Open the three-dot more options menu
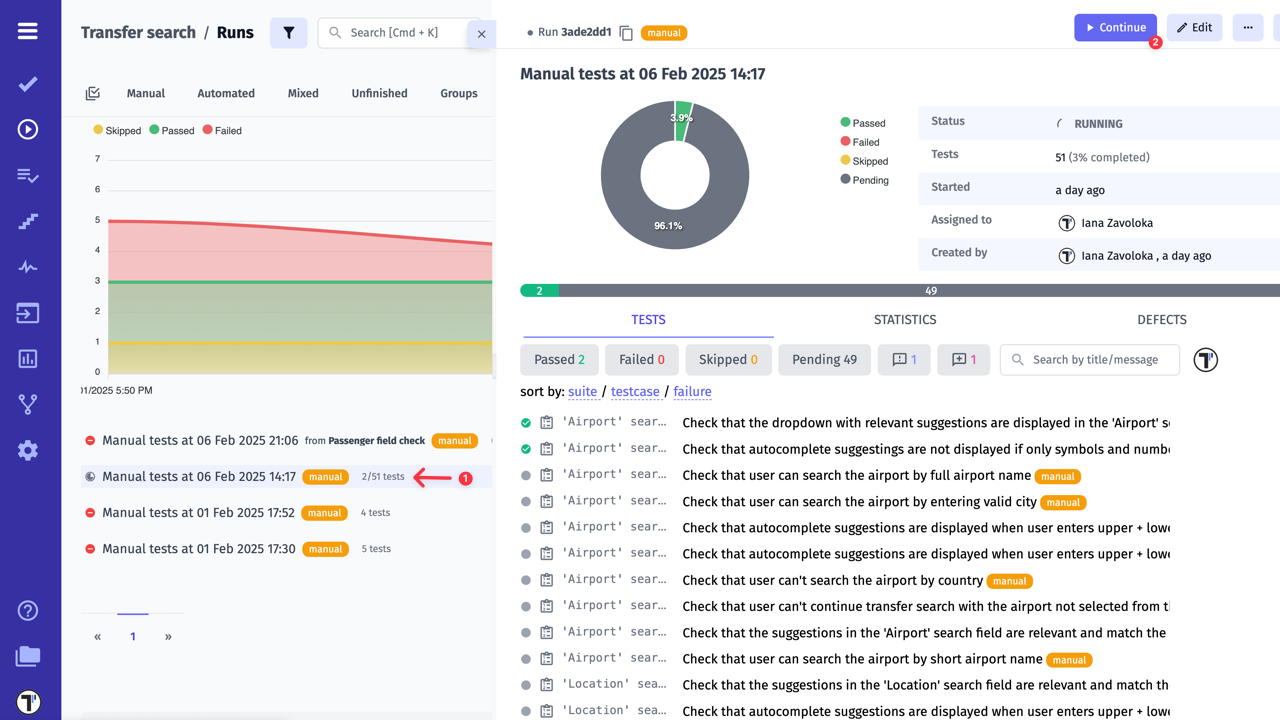This screenshot has height=720, width=1280. (1247, 27)
